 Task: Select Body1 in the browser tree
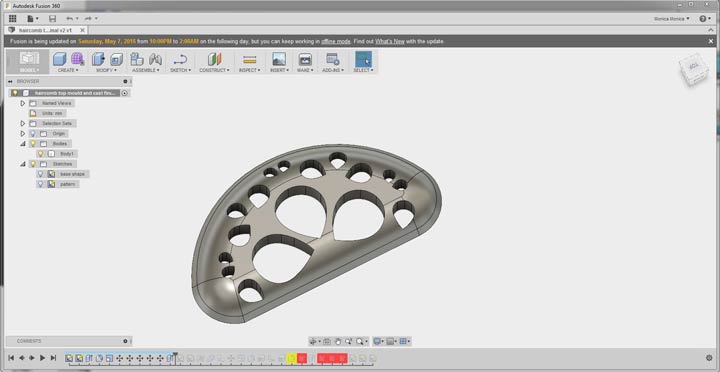pos(67,154)
